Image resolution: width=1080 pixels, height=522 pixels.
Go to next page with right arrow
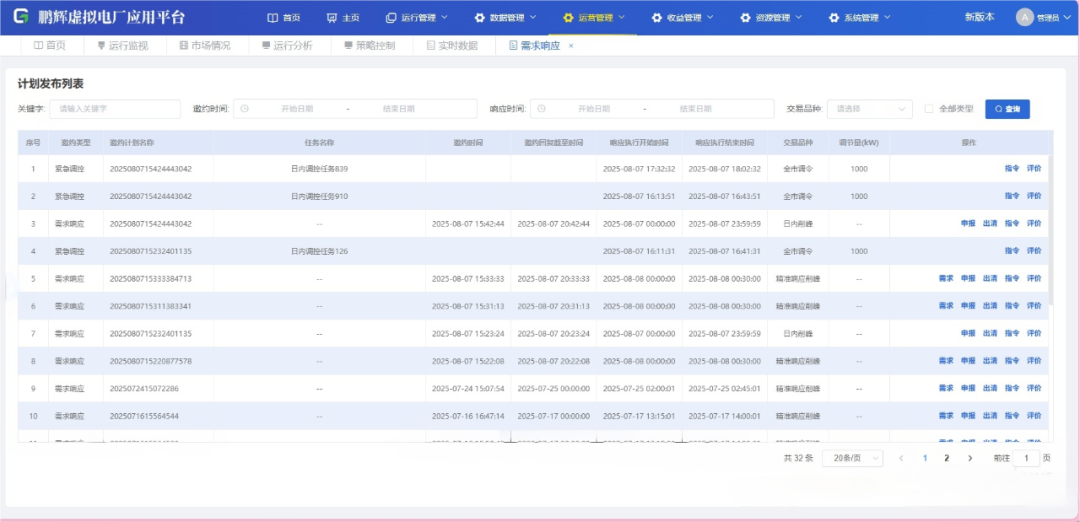[969, 458]
